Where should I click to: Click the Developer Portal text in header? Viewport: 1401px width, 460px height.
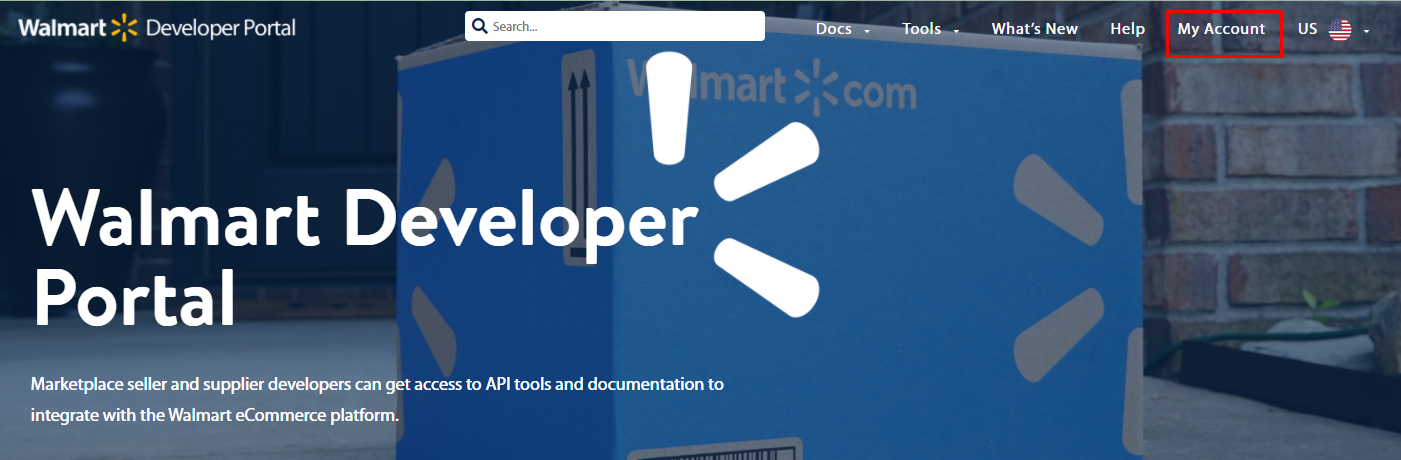pos(220,28)
